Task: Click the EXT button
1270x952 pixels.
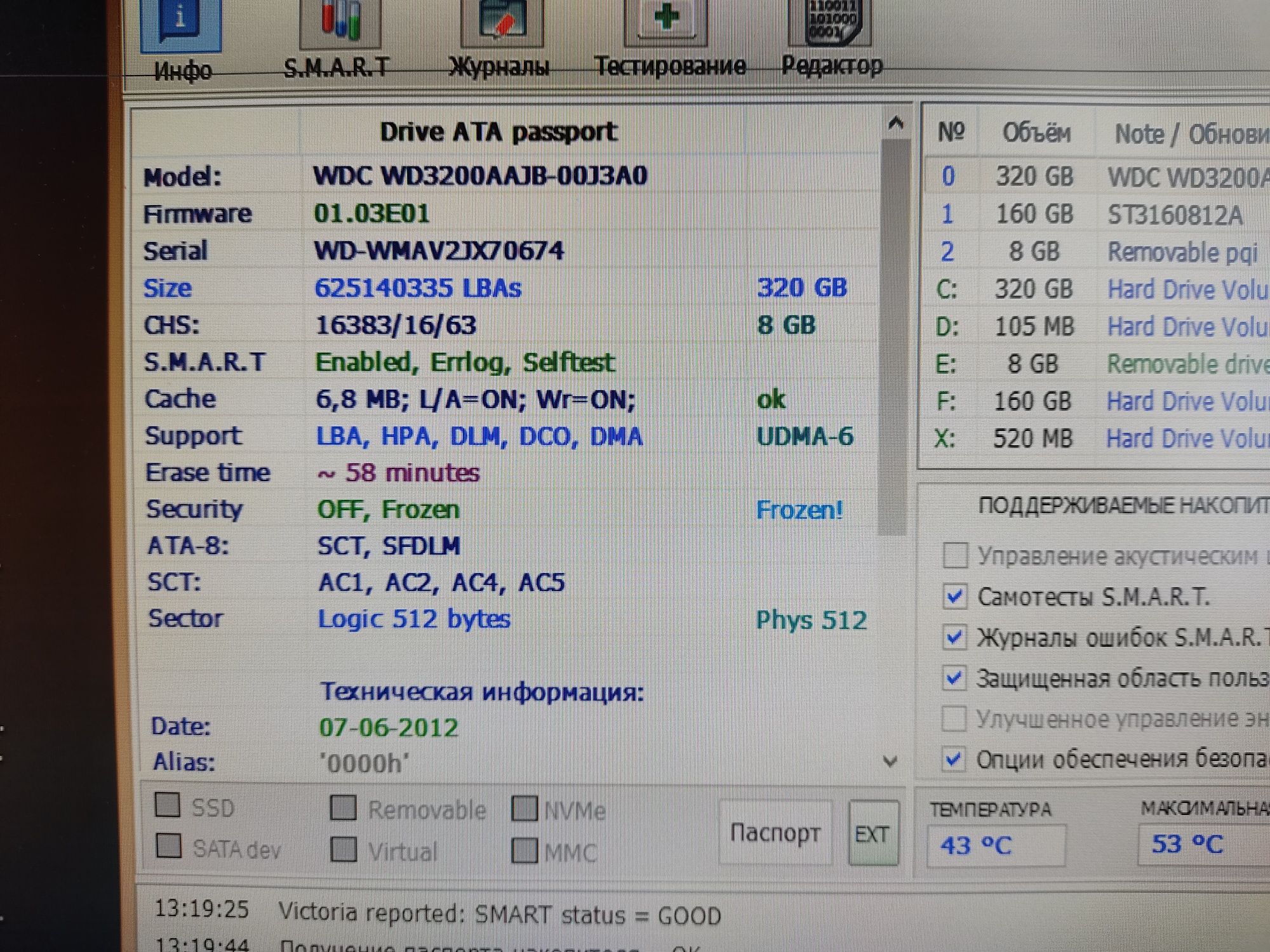Action: [872, 833]
